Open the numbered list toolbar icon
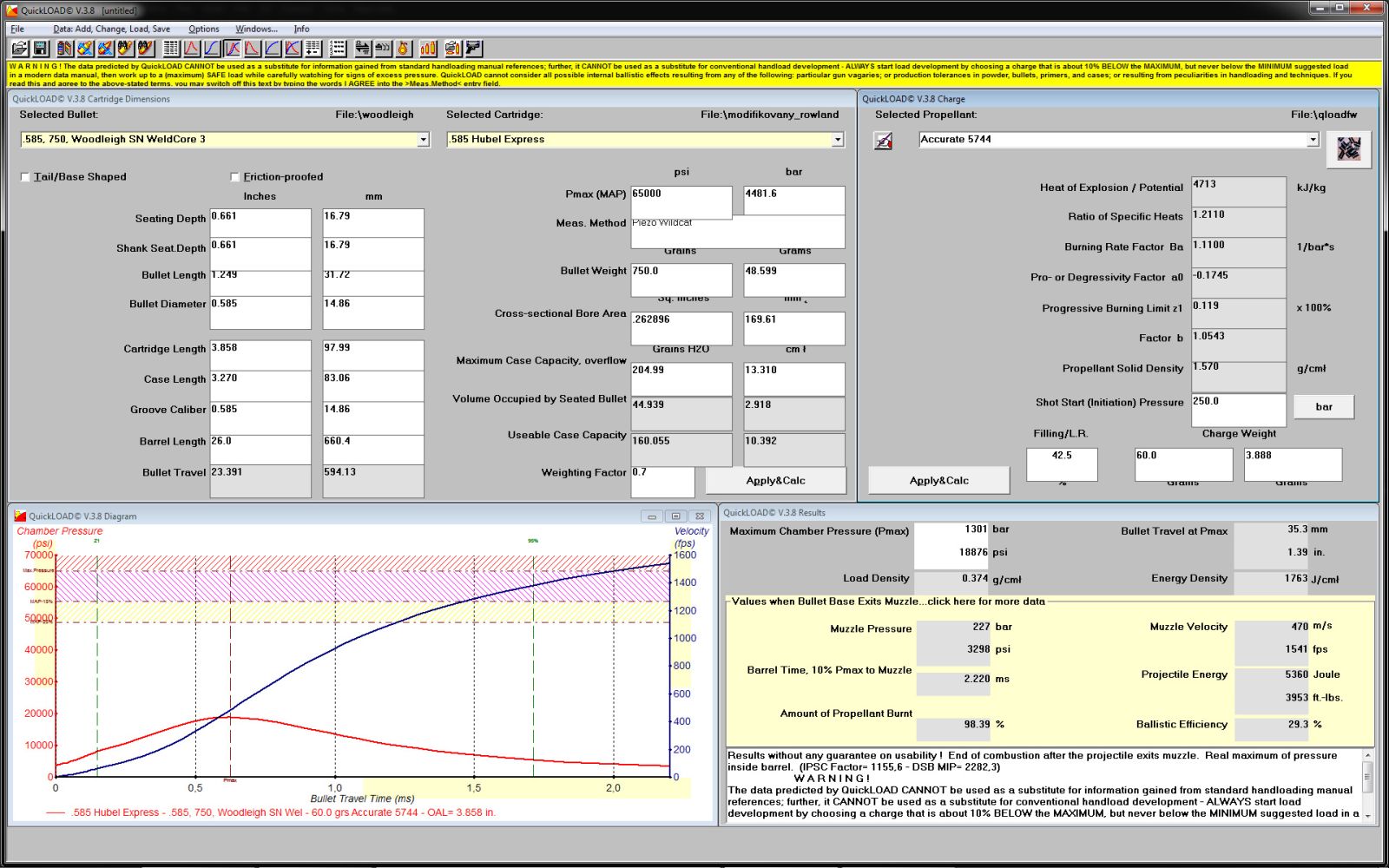Screen dimensions: 1389x868 tap(338, 49)
